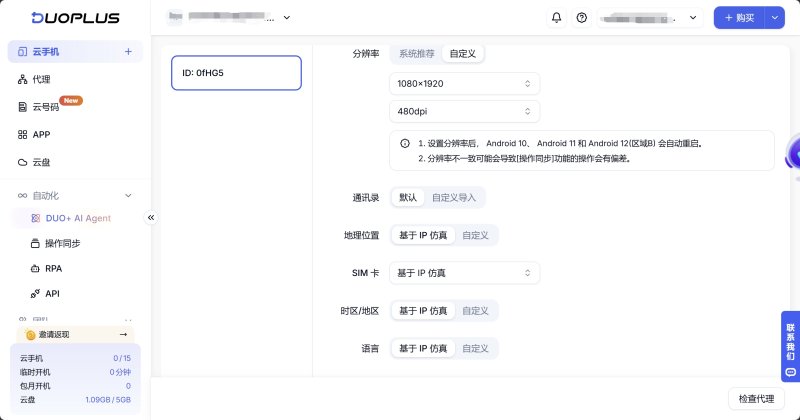800x420 pixels.
Task: Click the New badge on 云号码
Action: [x=71, y=101]
